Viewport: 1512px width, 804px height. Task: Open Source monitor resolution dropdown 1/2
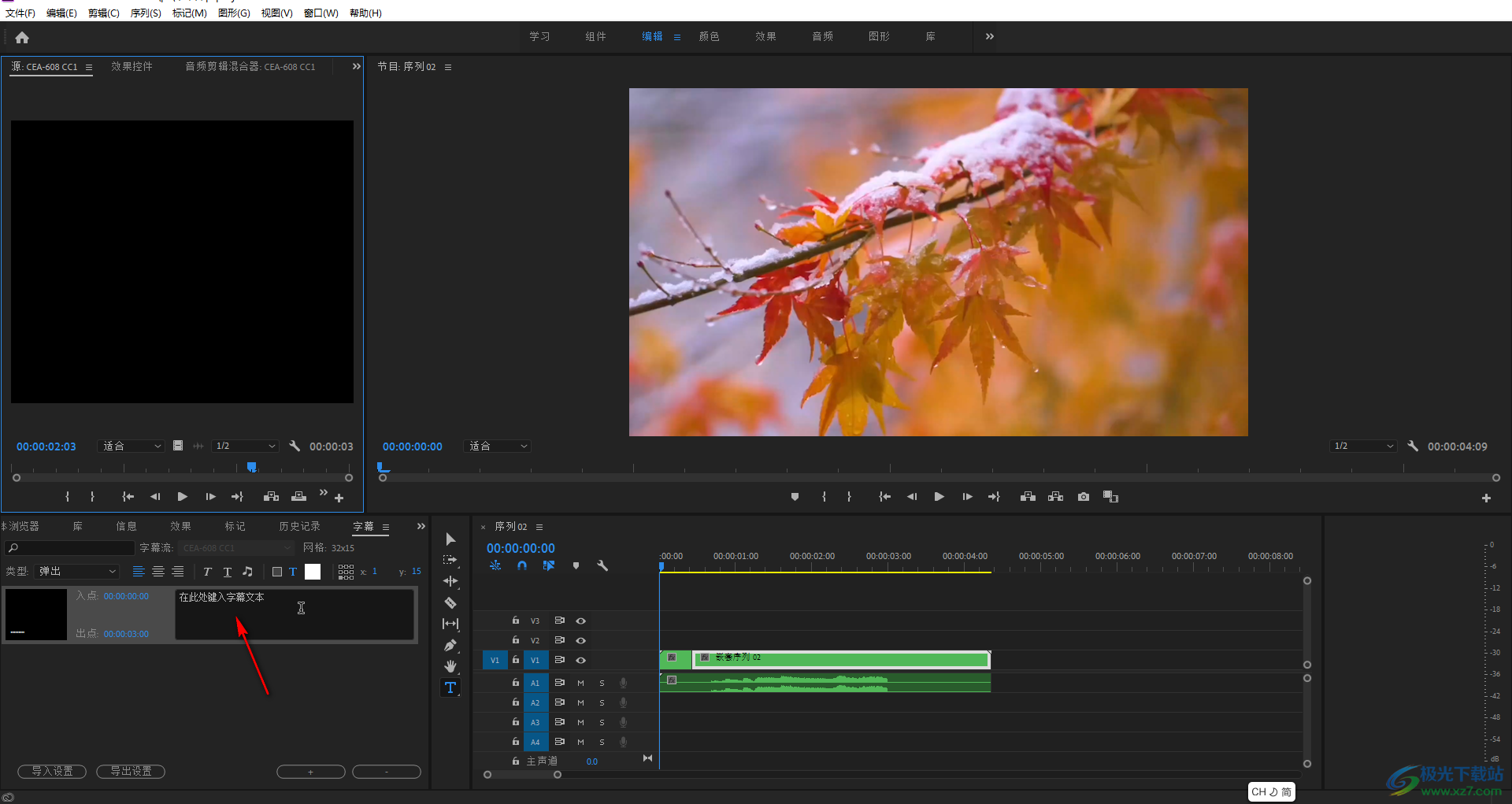[x=245, y=446]
